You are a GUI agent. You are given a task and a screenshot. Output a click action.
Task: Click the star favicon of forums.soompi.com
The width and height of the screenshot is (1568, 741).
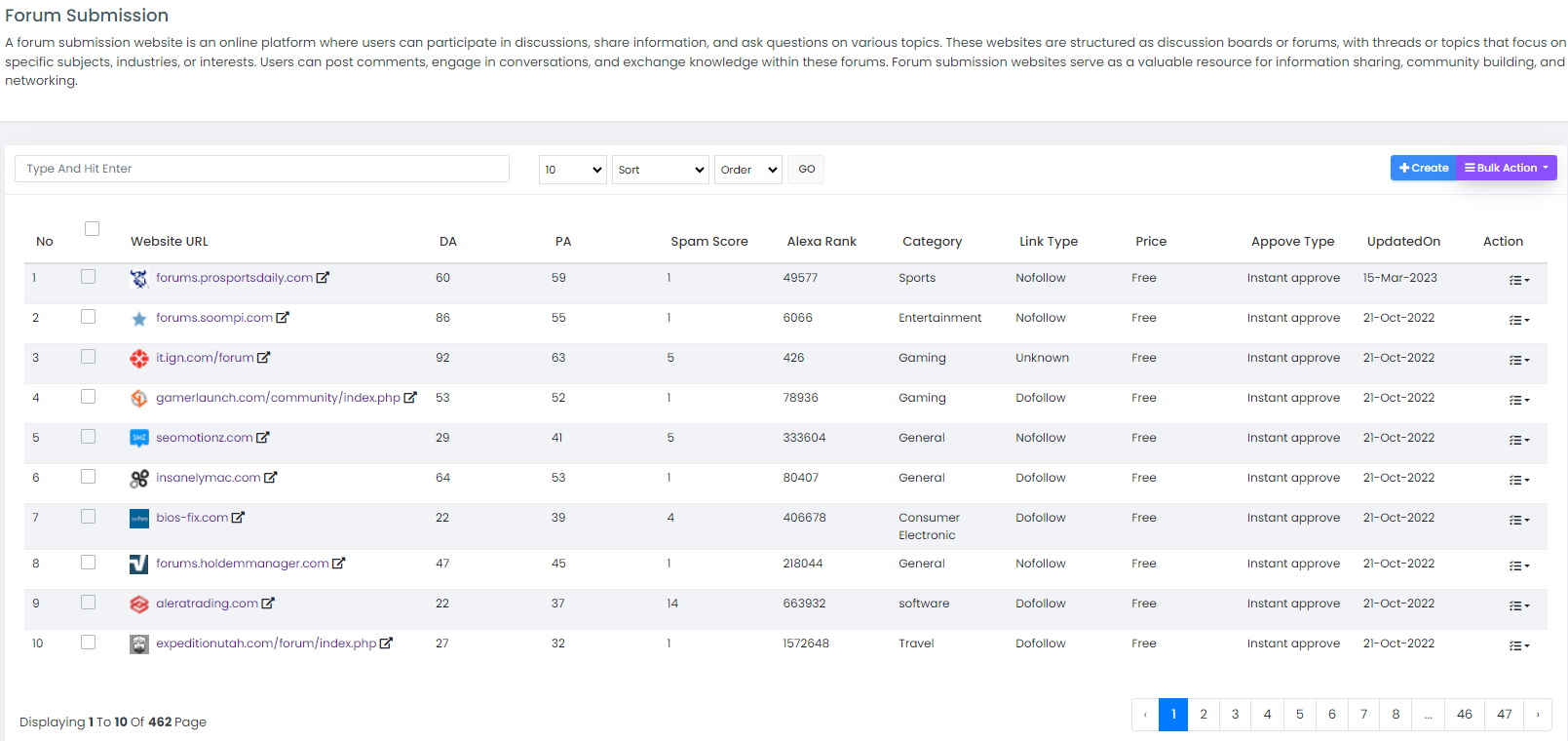coord(139,319)
